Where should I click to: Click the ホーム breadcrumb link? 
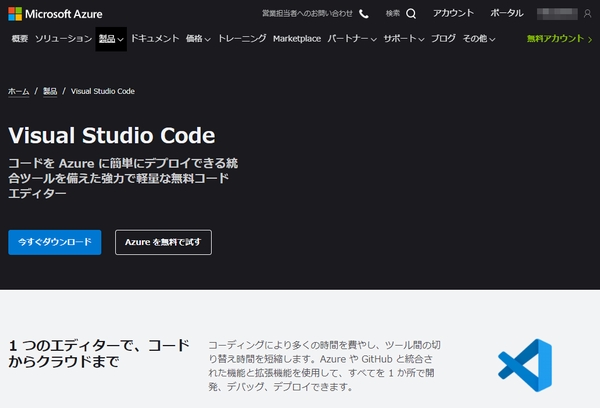[19, 91]
